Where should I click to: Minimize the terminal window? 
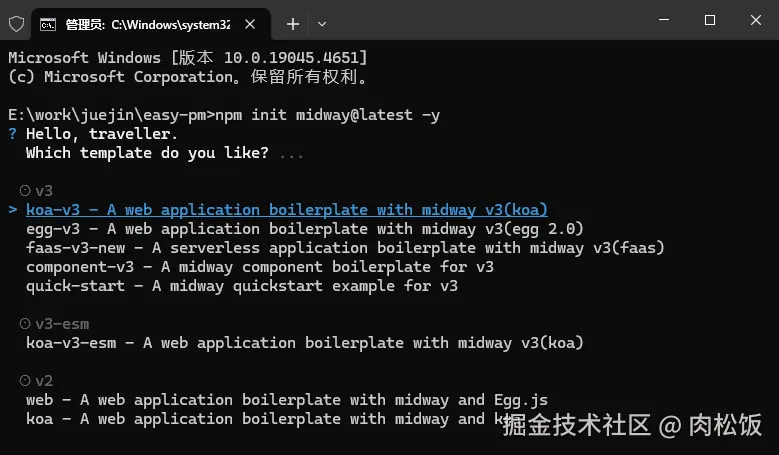click(x=664, y=20)
